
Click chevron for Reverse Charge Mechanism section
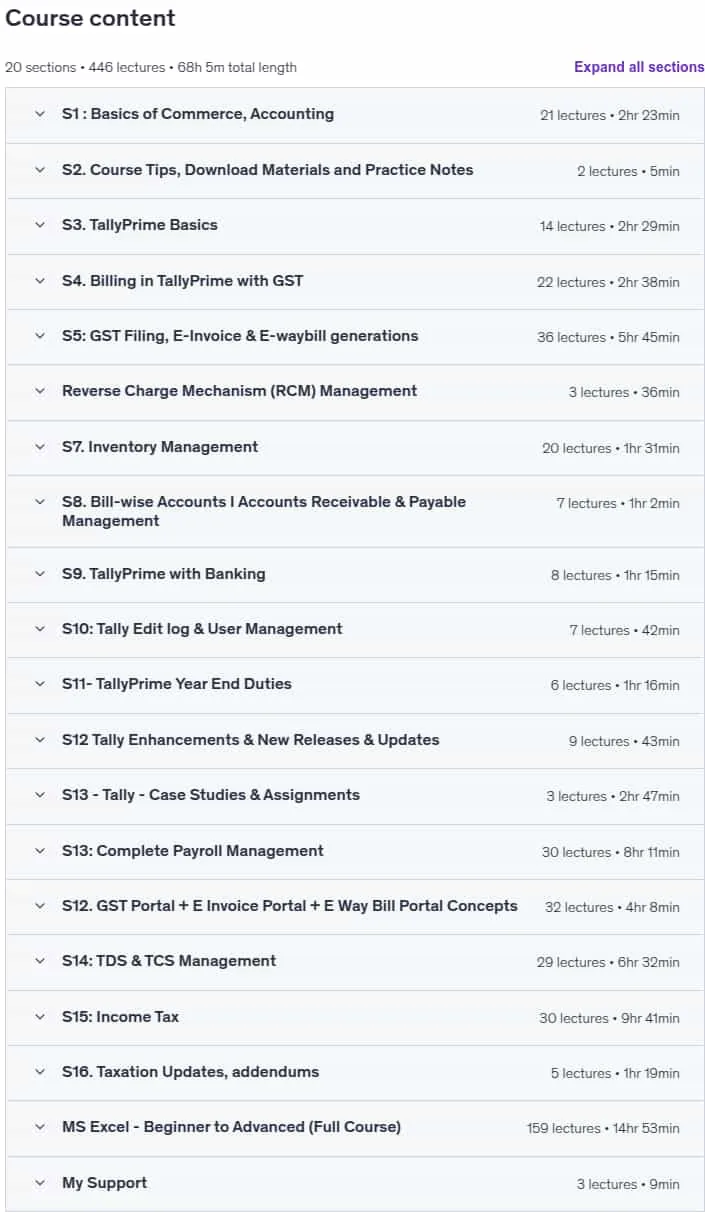tap(40, 391)
